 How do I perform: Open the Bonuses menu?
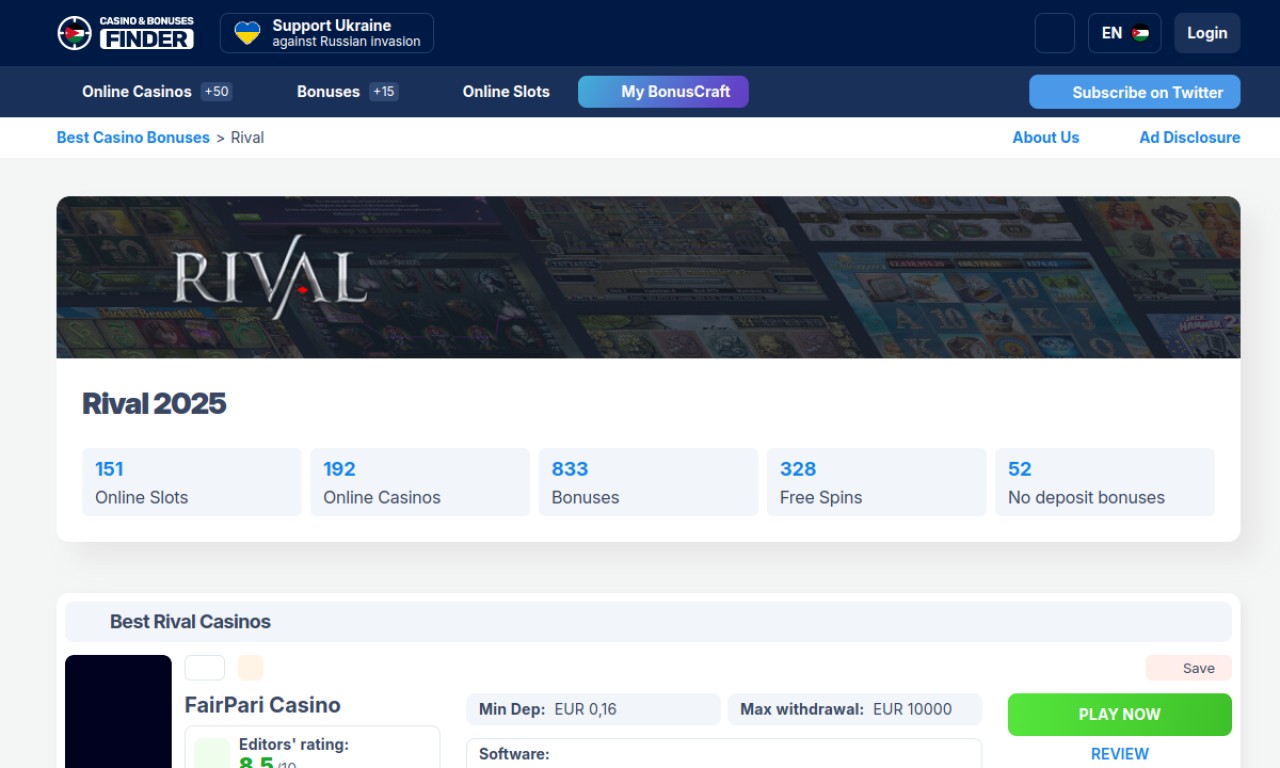tap(328, 92)
